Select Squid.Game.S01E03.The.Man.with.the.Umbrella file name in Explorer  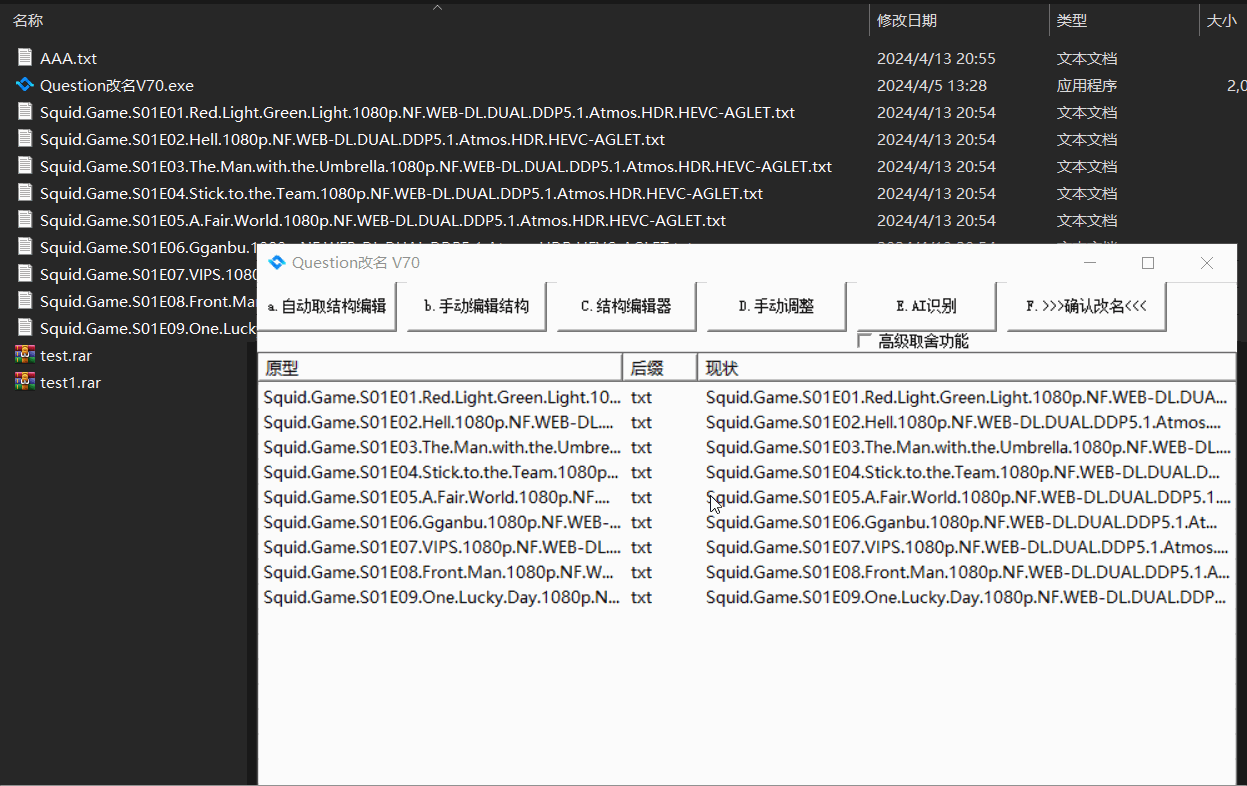pyautogui.click(x=436, y=167)
